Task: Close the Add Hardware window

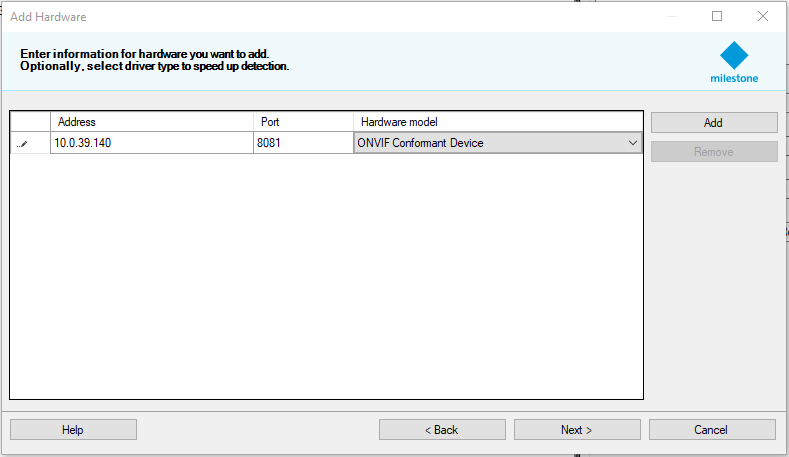Action: (x=763, y=16)
